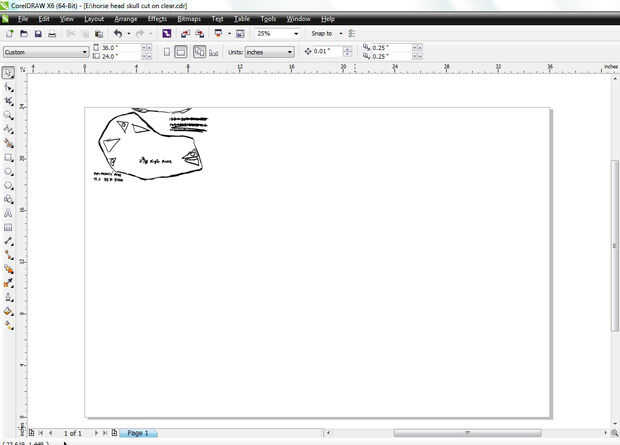Select the Crop tool
Viewport: 620px width, 445px height.
click(x=8, y=101)
